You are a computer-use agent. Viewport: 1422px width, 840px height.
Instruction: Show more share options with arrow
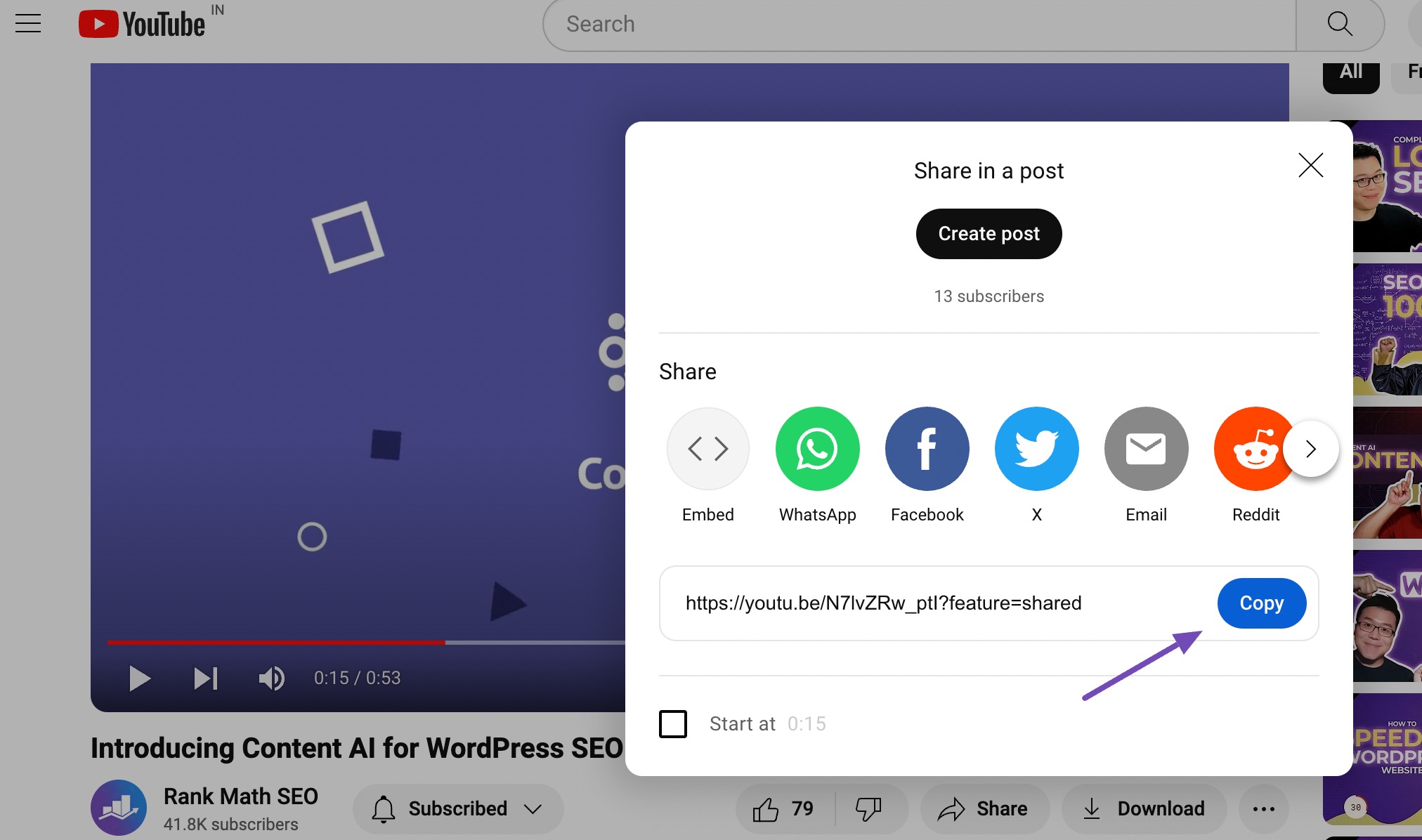1310,449
